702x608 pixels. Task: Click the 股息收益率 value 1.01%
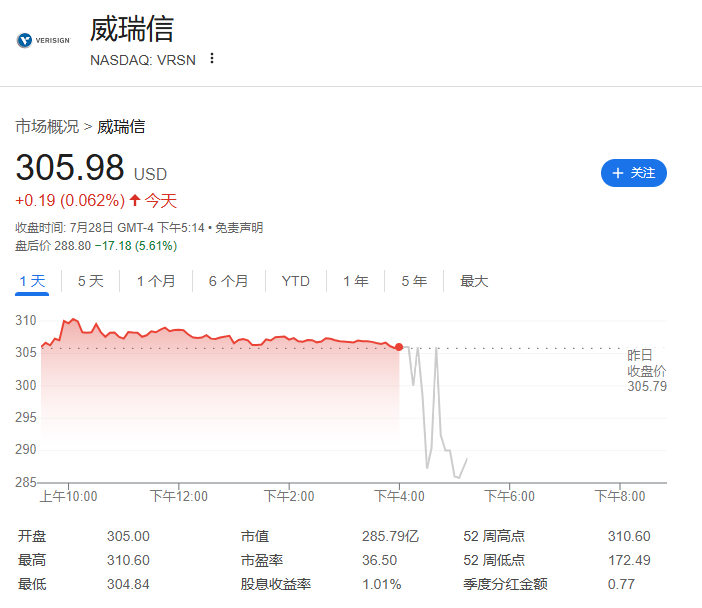coord(381,584)
